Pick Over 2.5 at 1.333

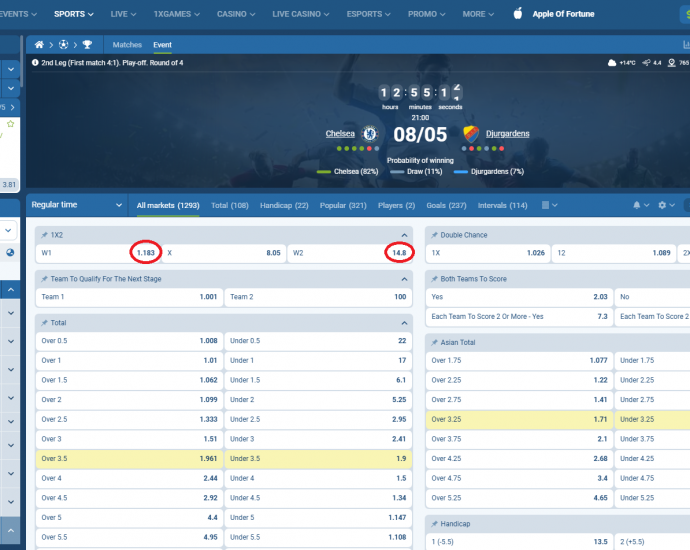(x=129, y=419)
